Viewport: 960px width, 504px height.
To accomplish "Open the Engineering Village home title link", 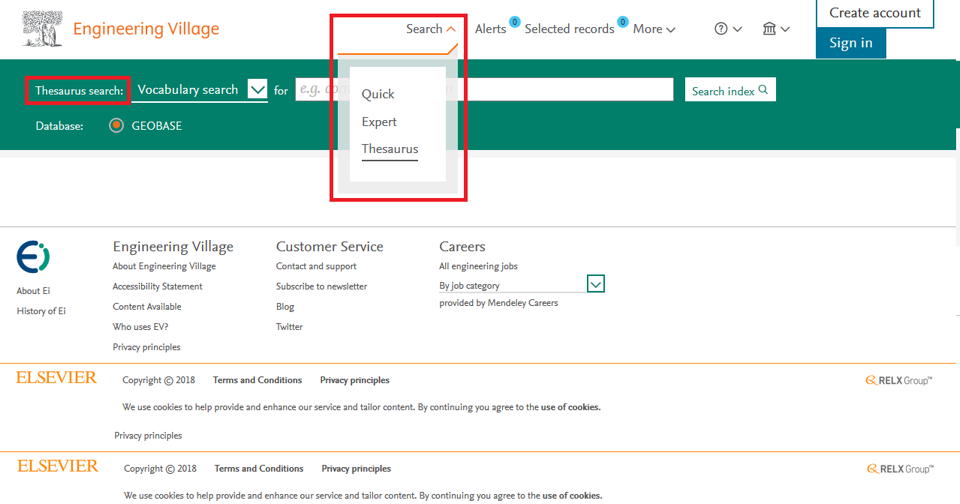I will (146, 29).
